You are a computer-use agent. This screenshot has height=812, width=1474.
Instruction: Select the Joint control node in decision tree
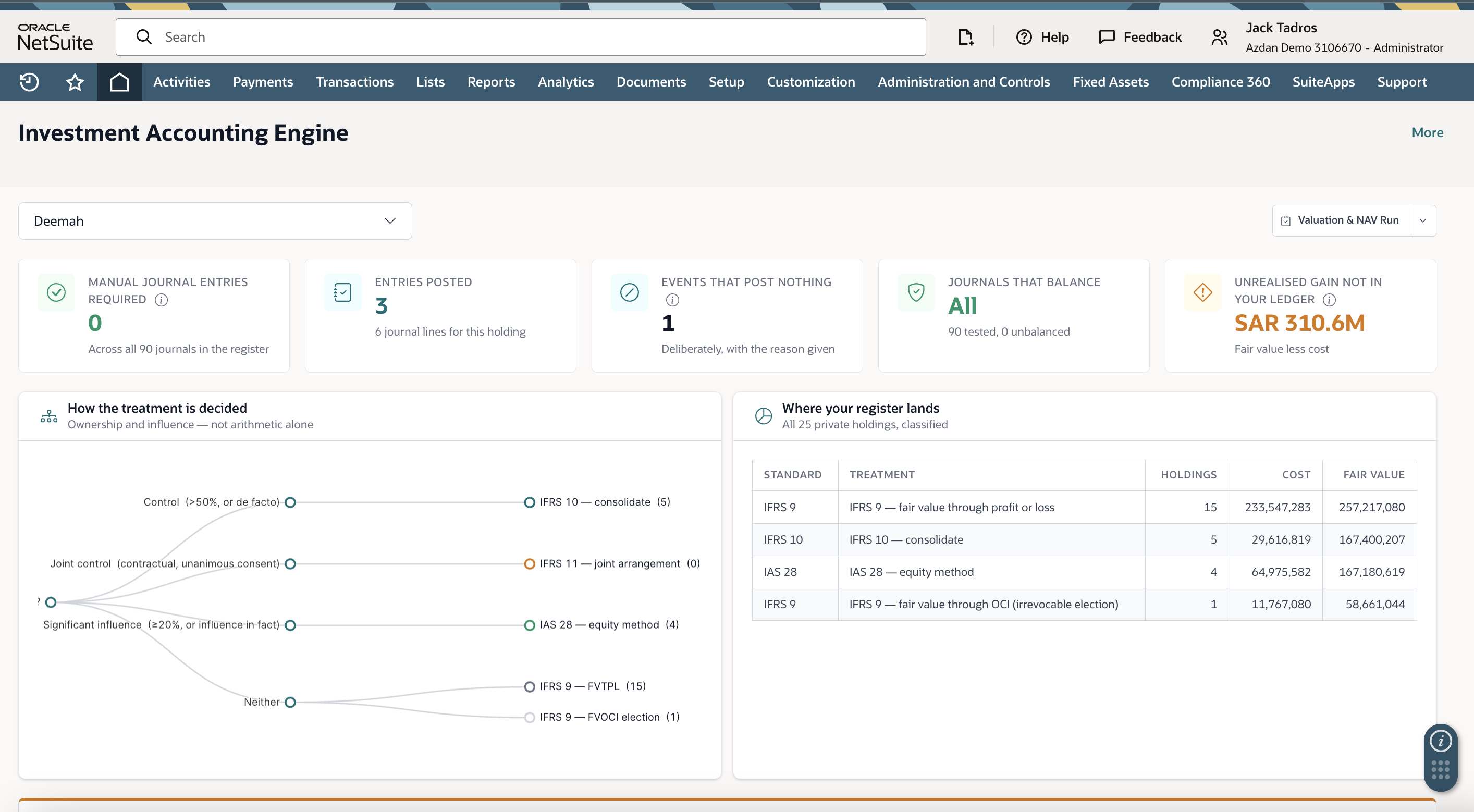(x=290, y=564)
